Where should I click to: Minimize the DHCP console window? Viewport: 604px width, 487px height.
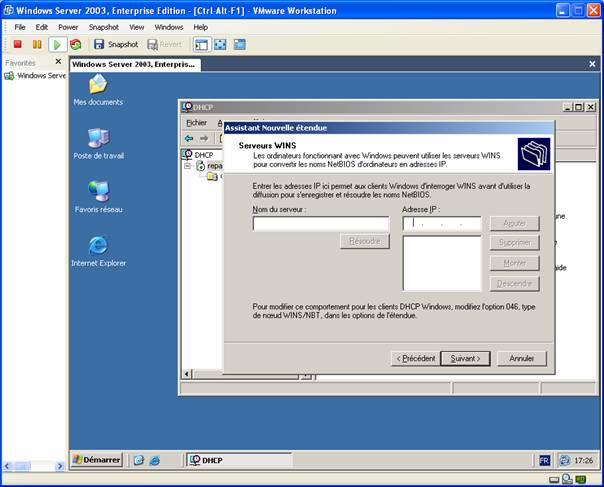567,107
